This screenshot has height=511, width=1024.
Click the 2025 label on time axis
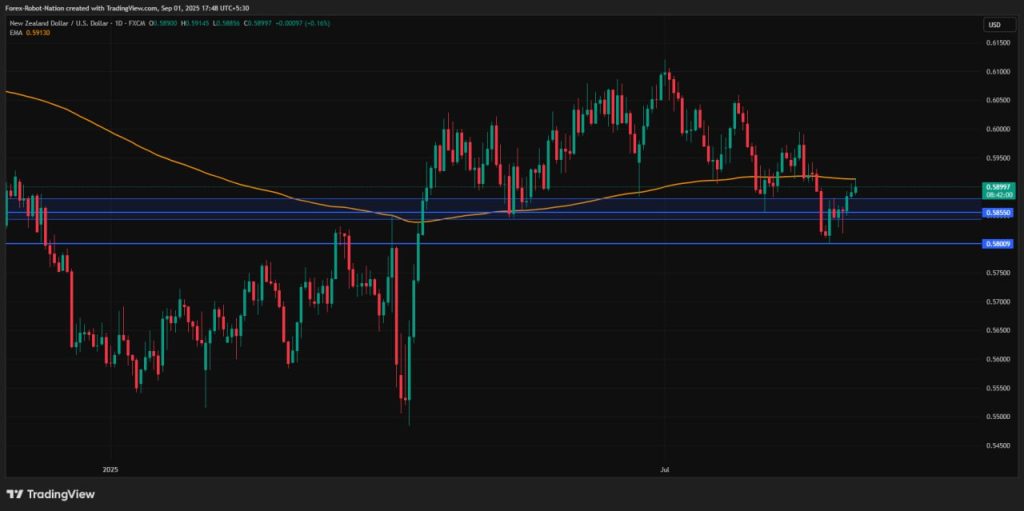click(x=110, y=467)
